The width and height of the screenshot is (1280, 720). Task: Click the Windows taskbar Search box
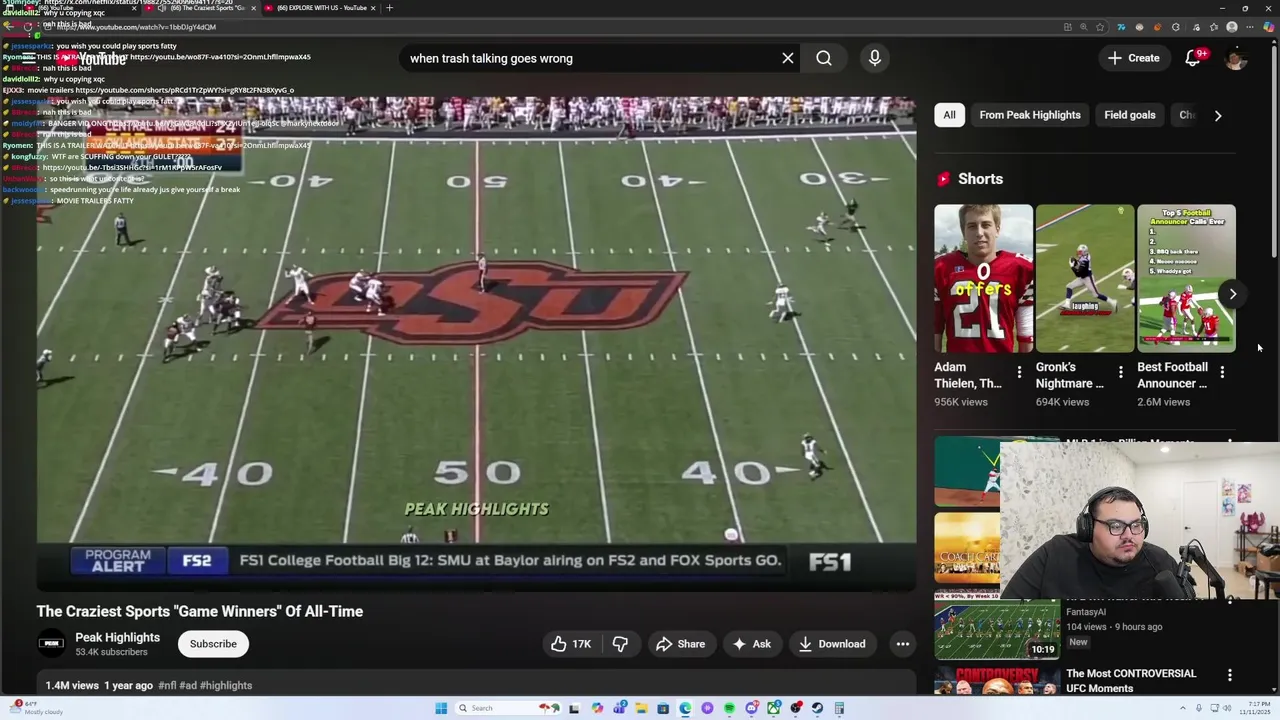[x=509, y=708]
